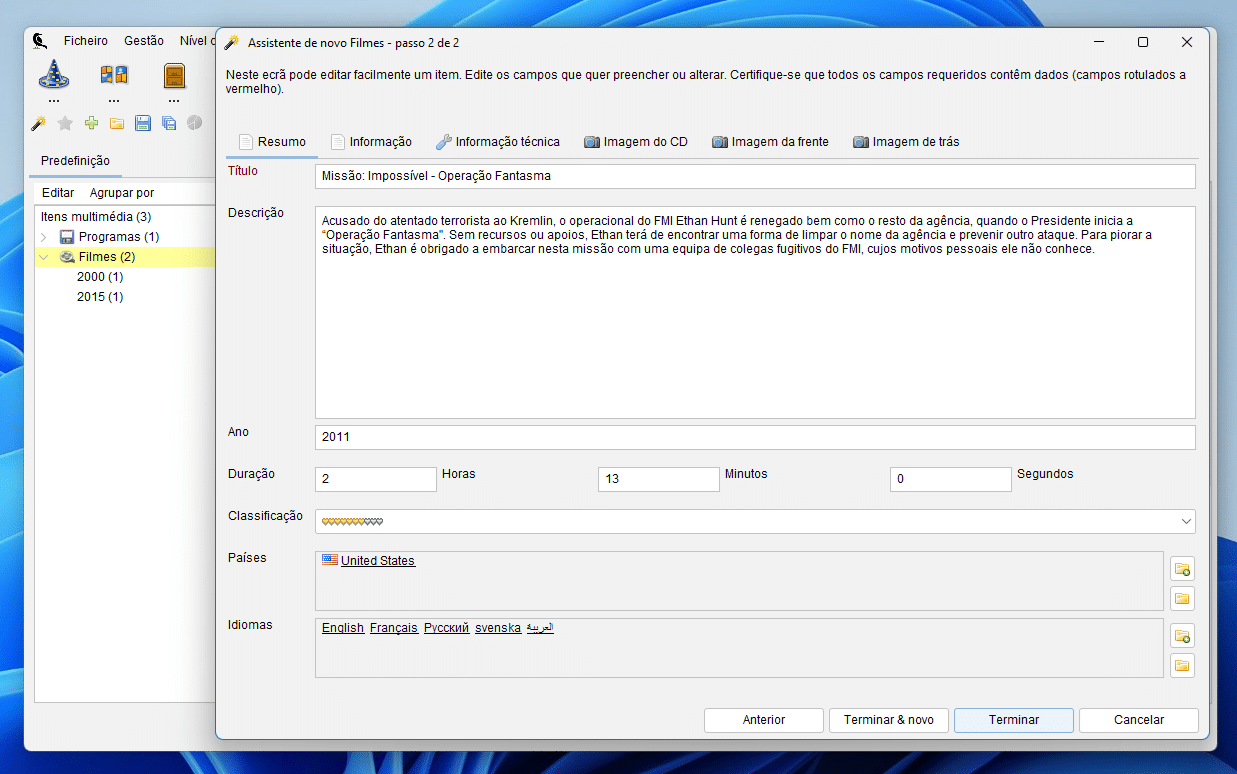1237x774 pixels.
Task: Click the Filmes film reel icon in tree
Action: 67,257
